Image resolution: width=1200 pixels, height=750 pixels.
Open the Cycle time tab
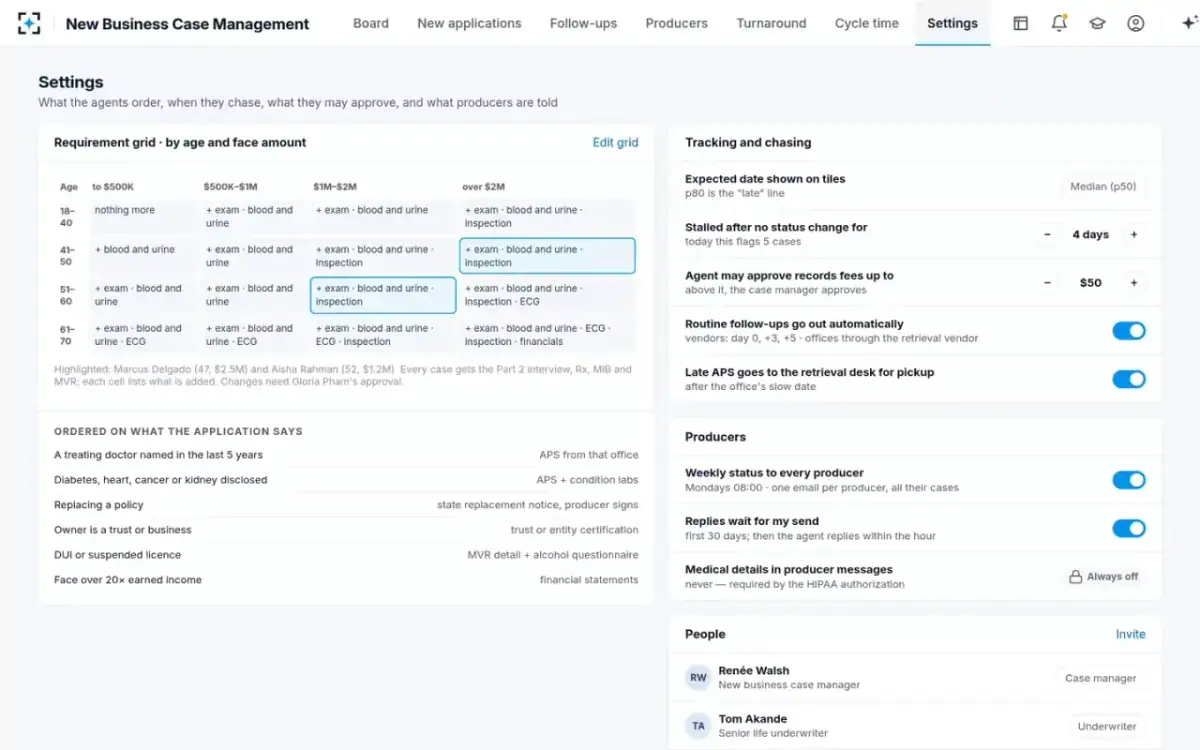coord(867,23)
